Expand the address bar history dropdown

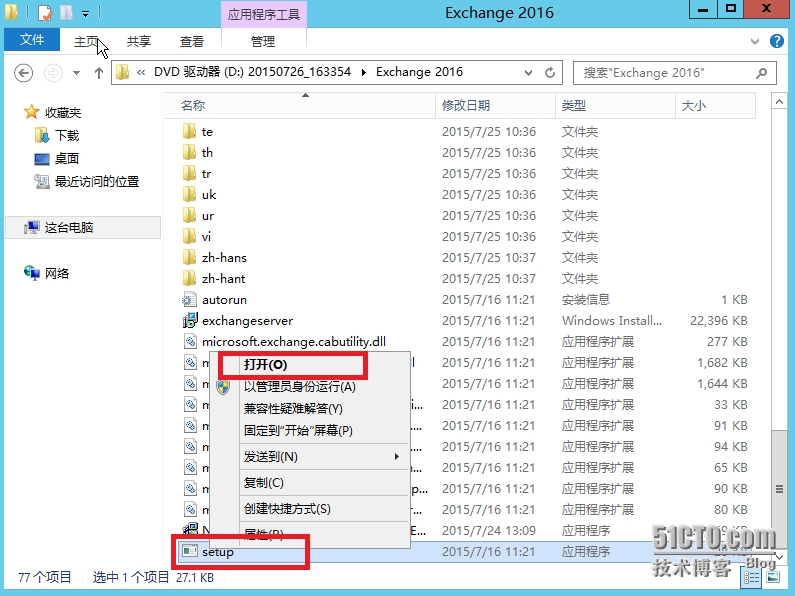(528, 72)
